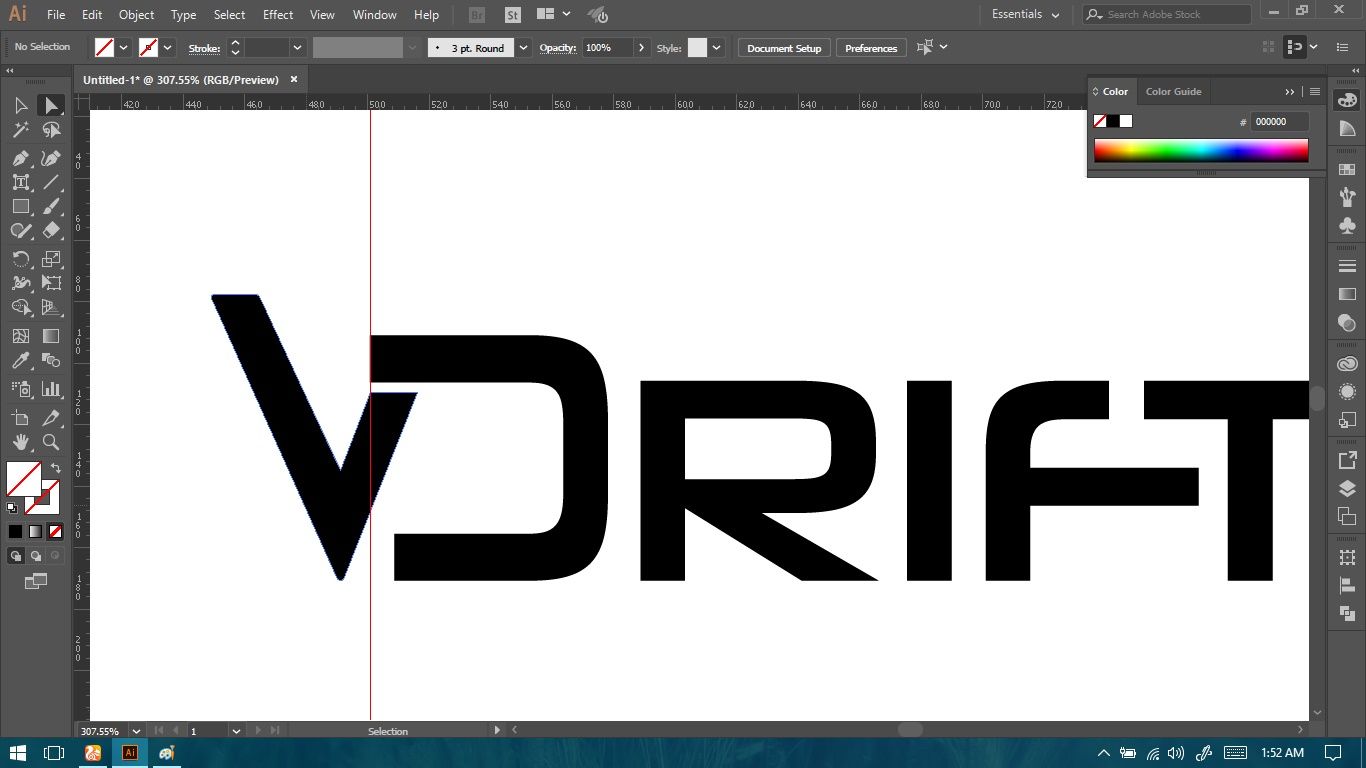Open the stroke weight dropdown
The height and width of the screenshot is (768, 1366).
(297, 47)
